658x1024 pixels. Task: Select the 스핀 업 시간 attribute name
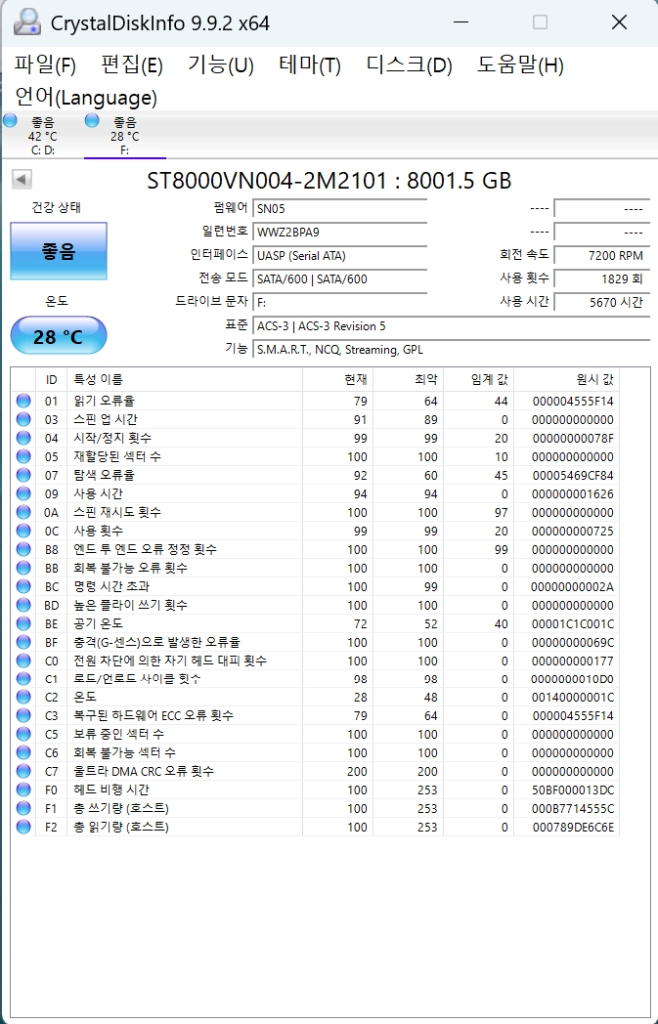pos(105,419)
